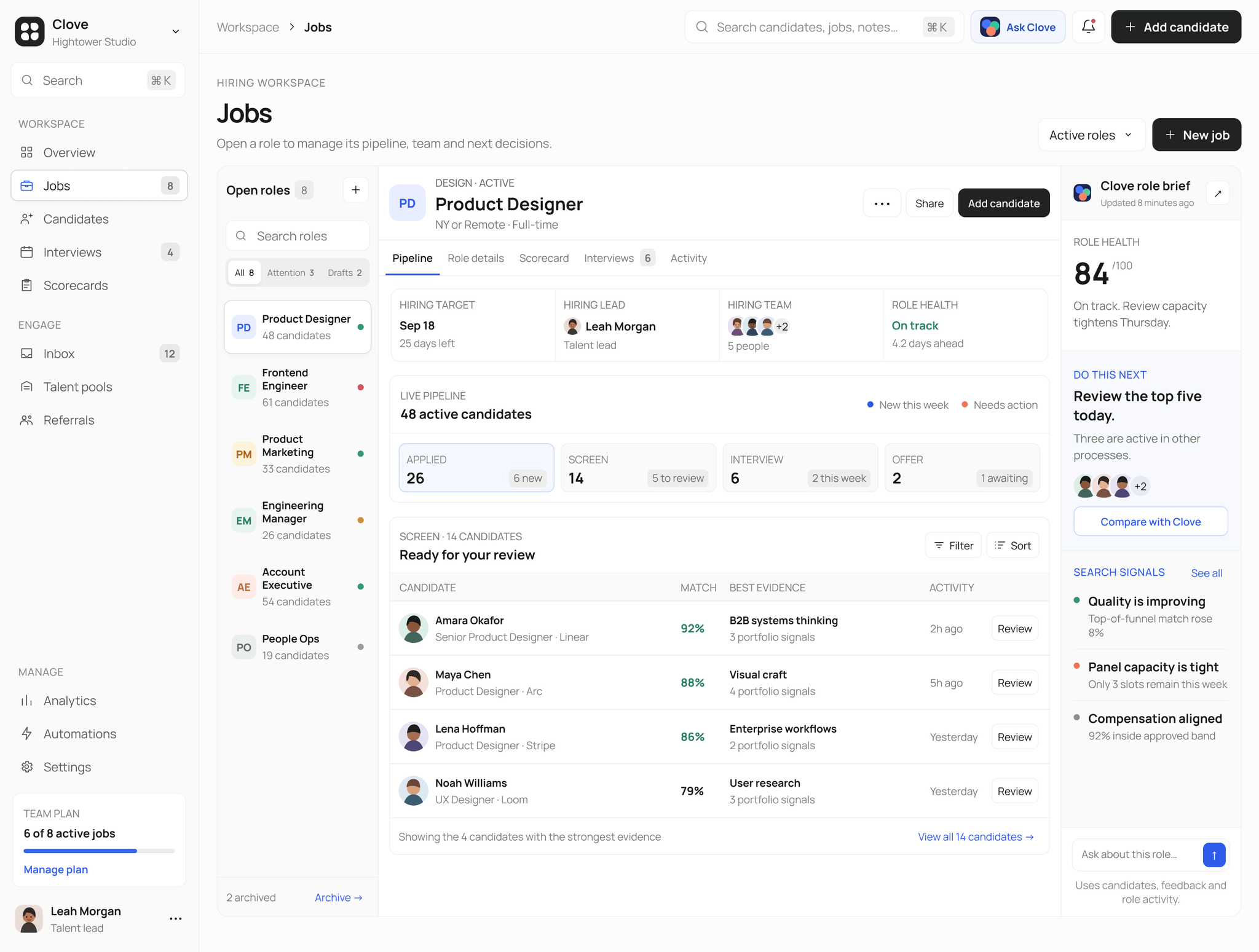Expand the Clove role brief panel
Viewport: 1259px width, 952px height.
(1218, 194)
